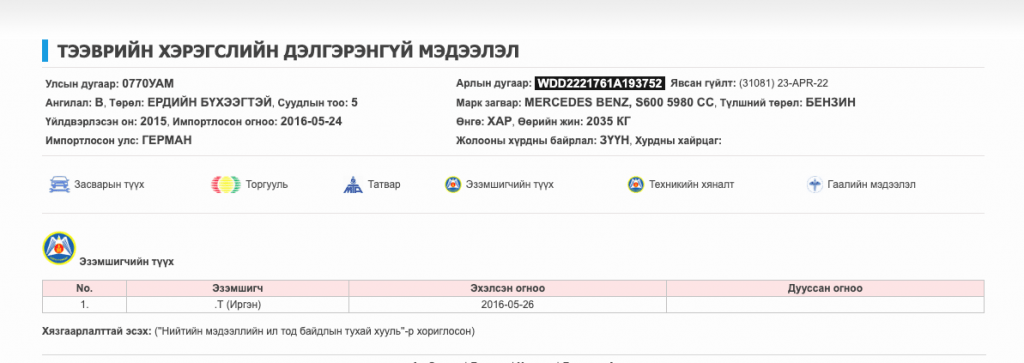This screenshot has height=363, width=1024.
Task: Click the Дууссан огноо column header
Action: (825, 288)
